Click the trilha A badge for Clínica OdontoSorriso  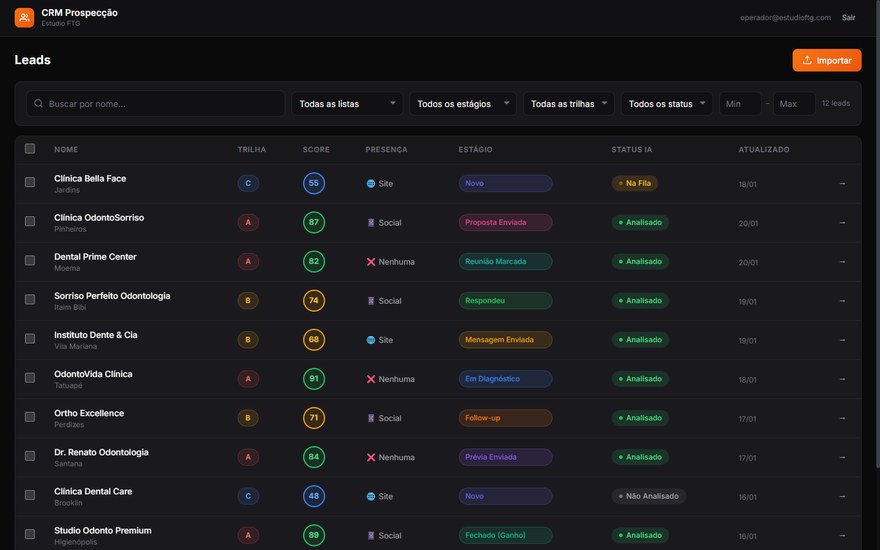(x=248, y=223)
